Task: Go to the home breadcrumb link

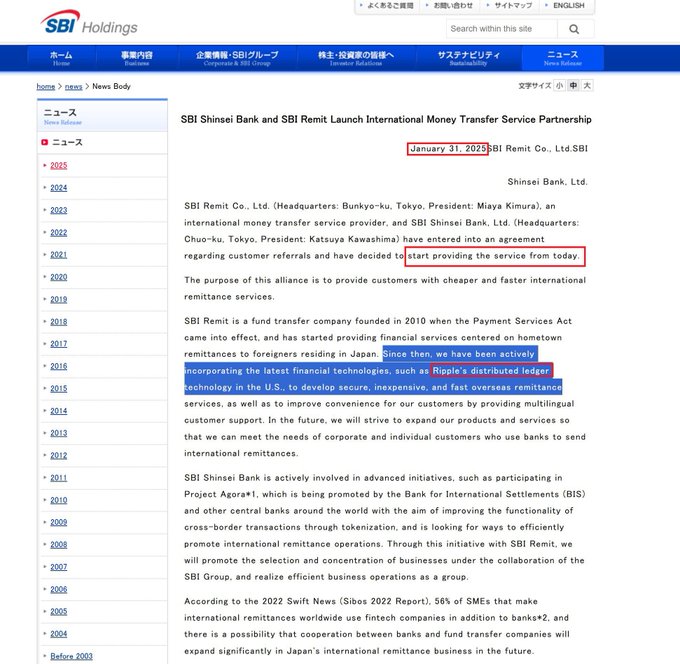Action: [46, 86]
